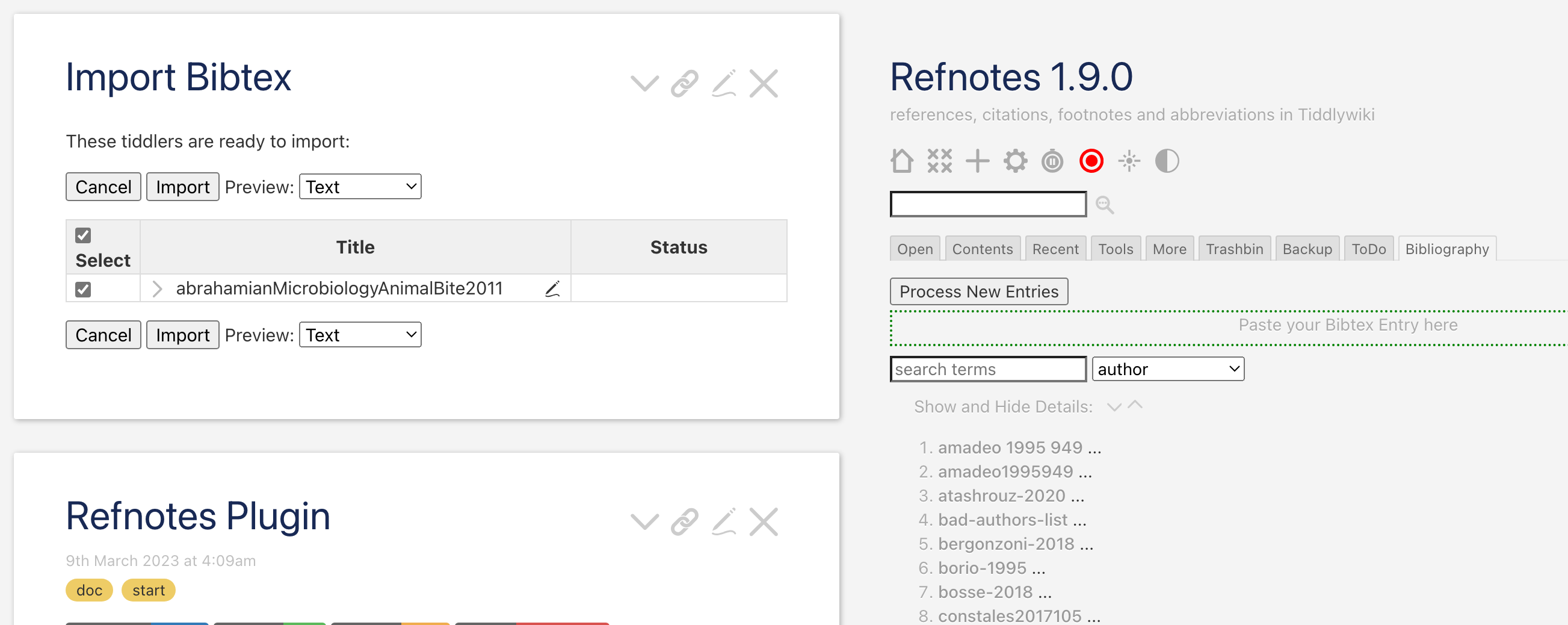Click the Paste your Bibtex Entry area
The width and height of the screenshot is (1568, 625).
point(1230,328)
